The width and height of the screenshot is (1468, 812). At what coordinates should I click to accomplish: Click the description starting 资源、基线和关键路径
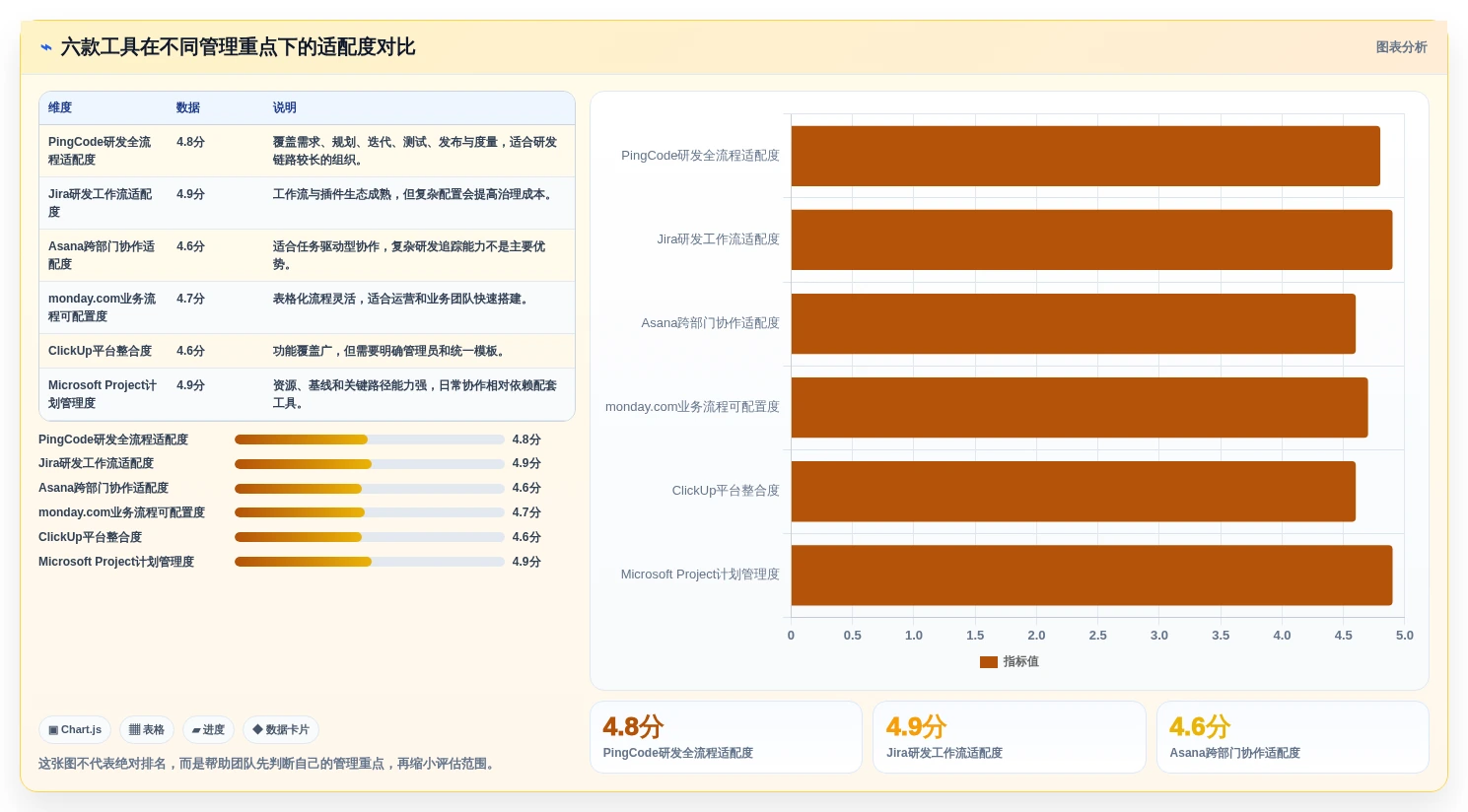(415, 394)
